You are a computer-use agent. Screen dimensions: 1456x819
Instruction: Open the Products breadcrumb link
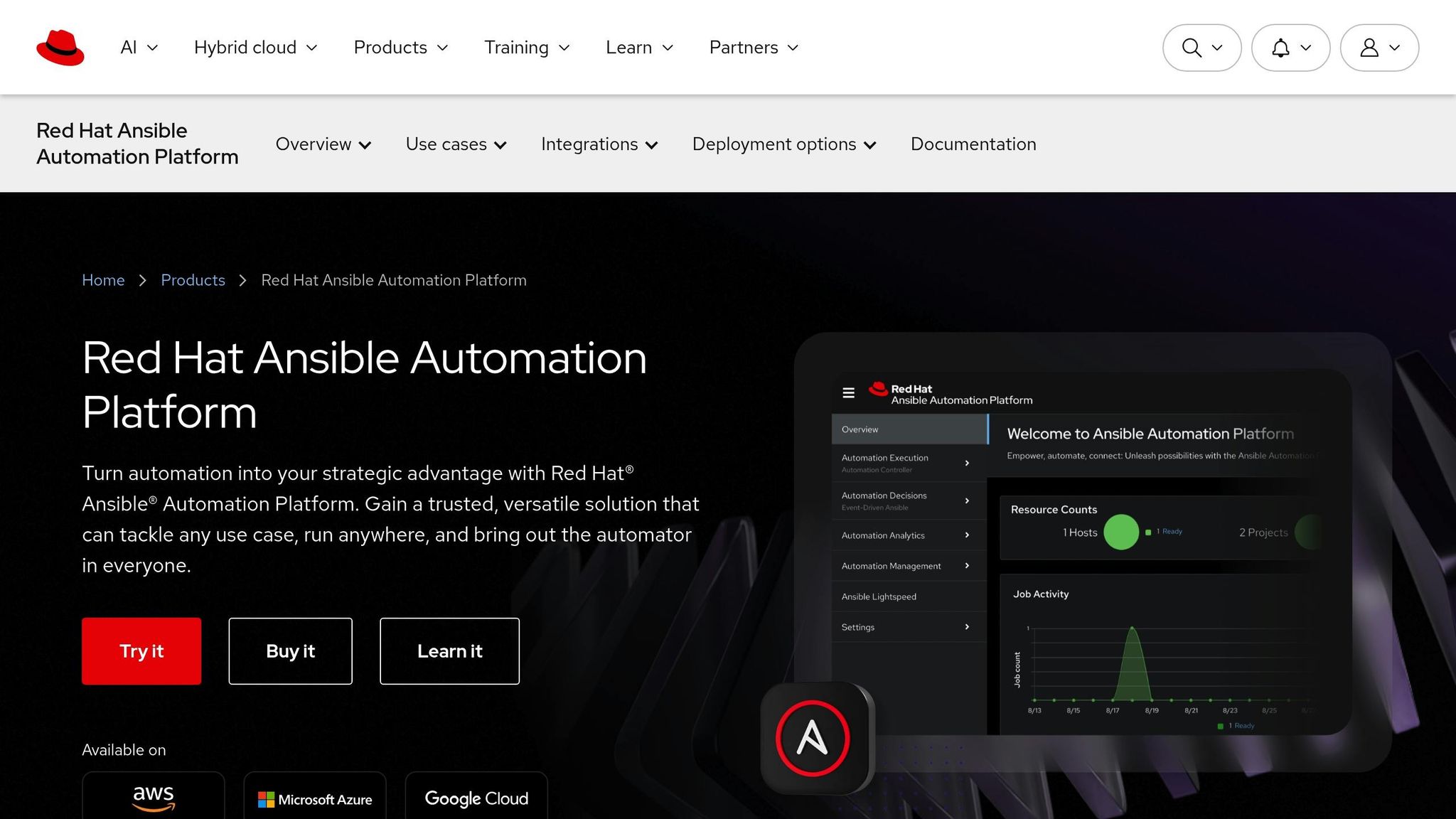(x=193, y=280)
